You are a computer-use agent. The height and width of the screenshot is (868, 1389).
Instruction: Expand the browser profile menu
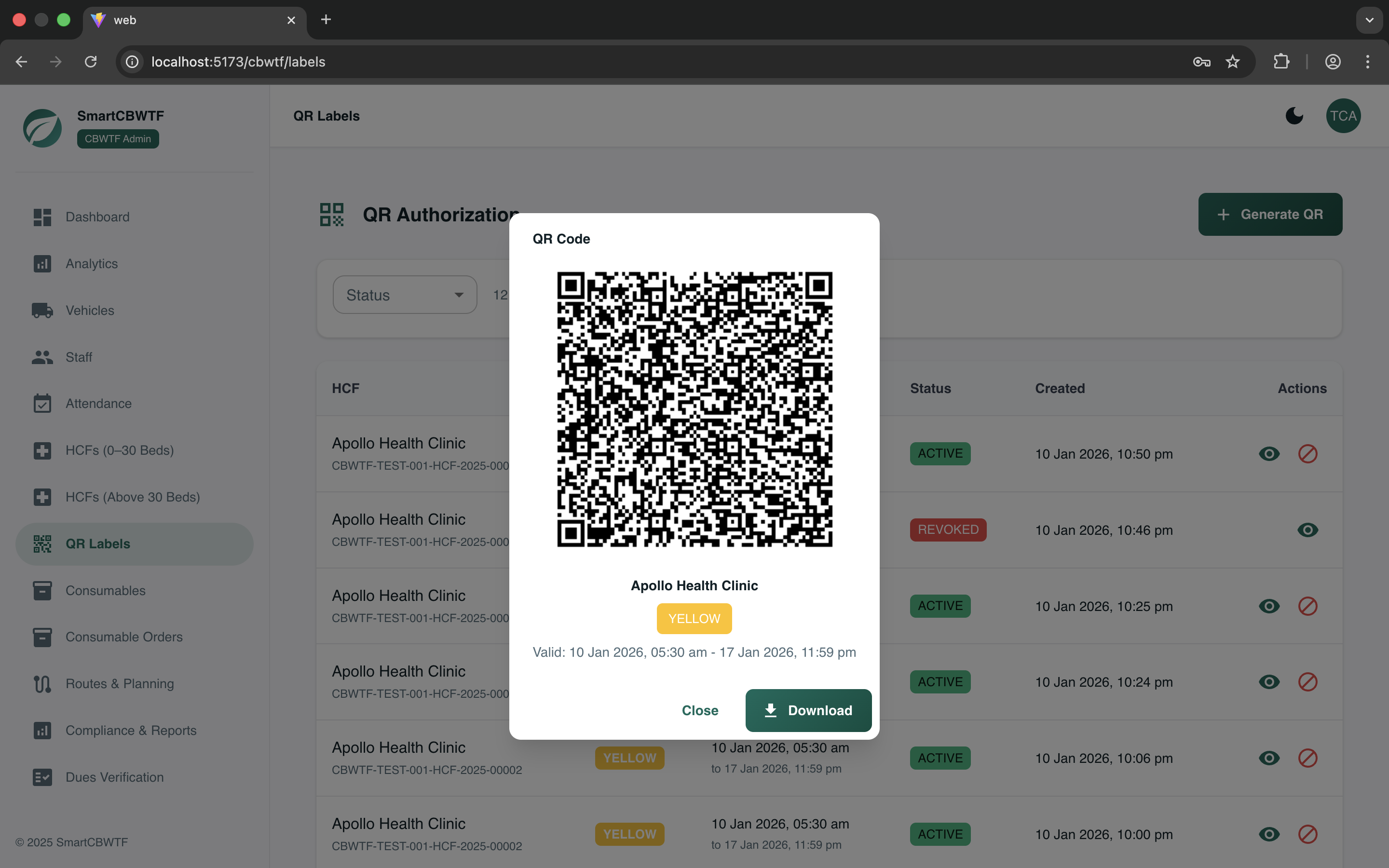pos(1333,61)
